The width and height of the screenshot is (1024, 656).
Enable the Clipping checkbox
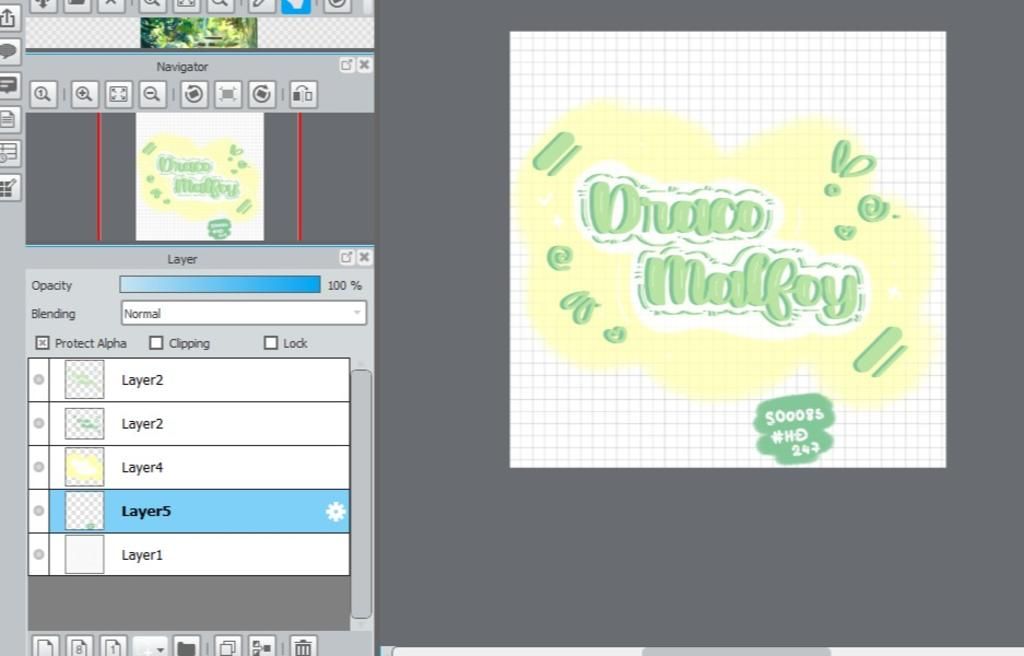[x=156, y=343]
